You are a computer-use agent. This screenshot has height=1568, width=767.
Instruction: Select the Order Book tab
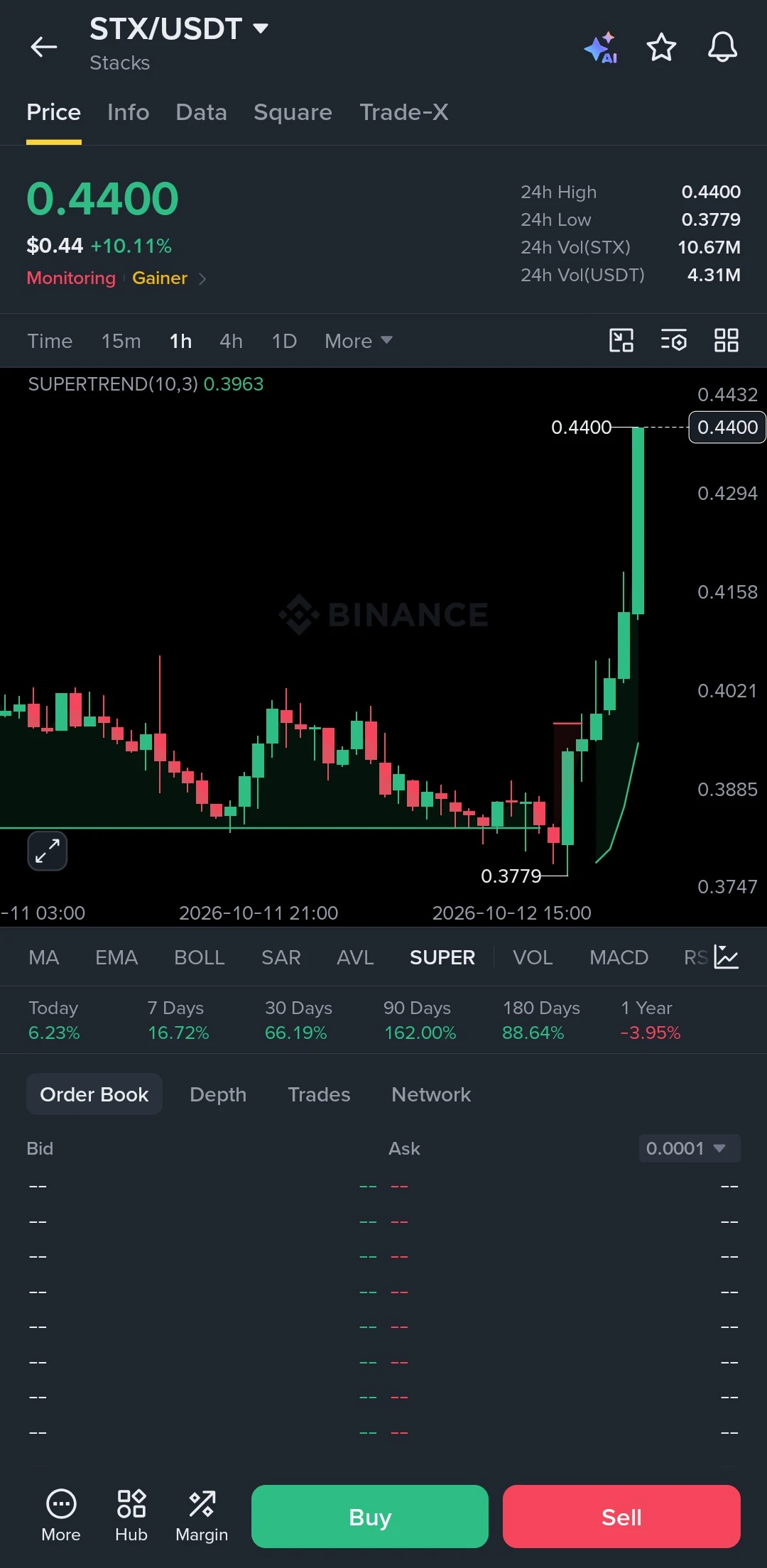click(x=94, y=1094)
